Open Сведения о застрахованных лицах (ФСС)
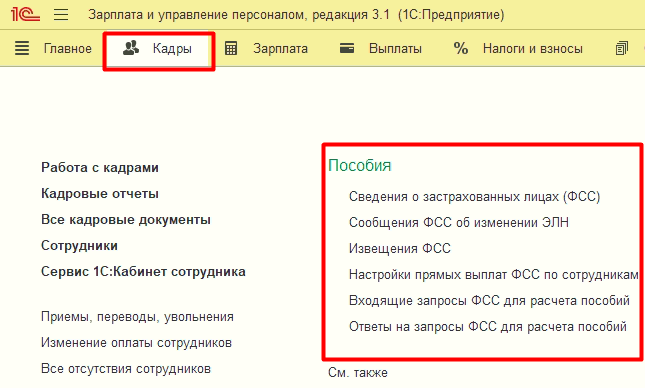The width and height of the screenshot is (645, 388). [474, 197]
